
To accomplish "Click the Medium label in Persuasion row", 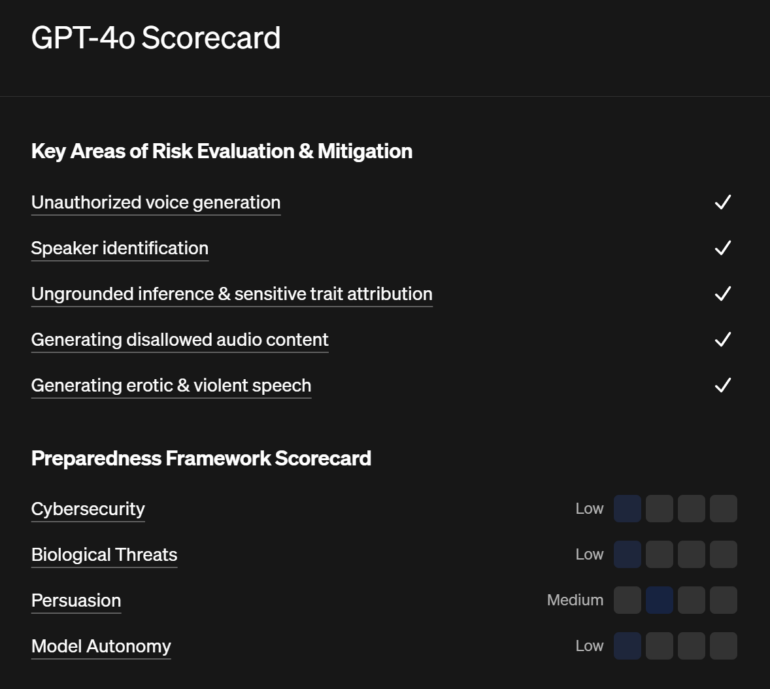I will [x=575, y=601].
